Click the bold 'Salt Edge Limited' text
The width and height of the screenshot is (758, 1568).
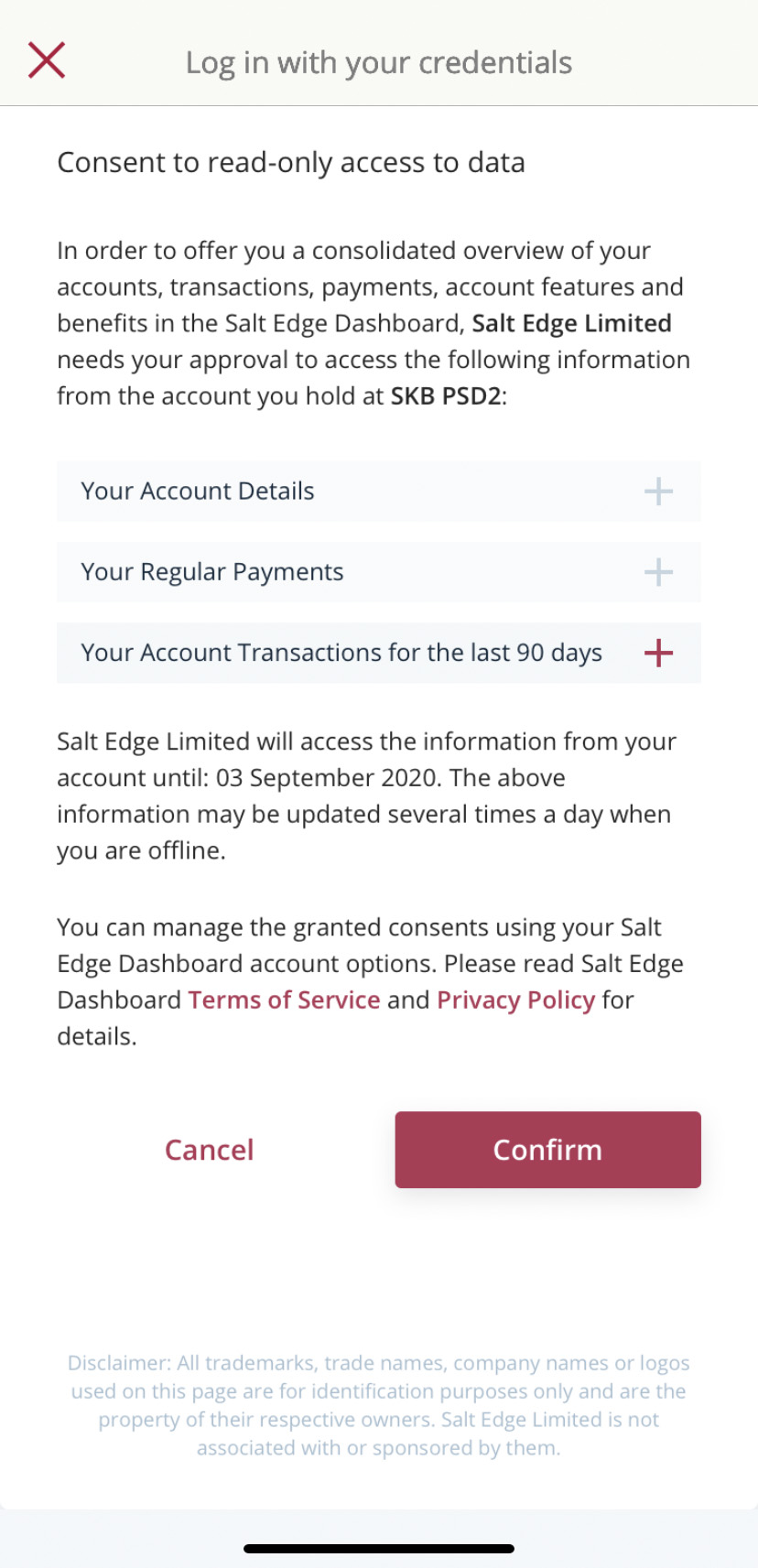point(571,323)
